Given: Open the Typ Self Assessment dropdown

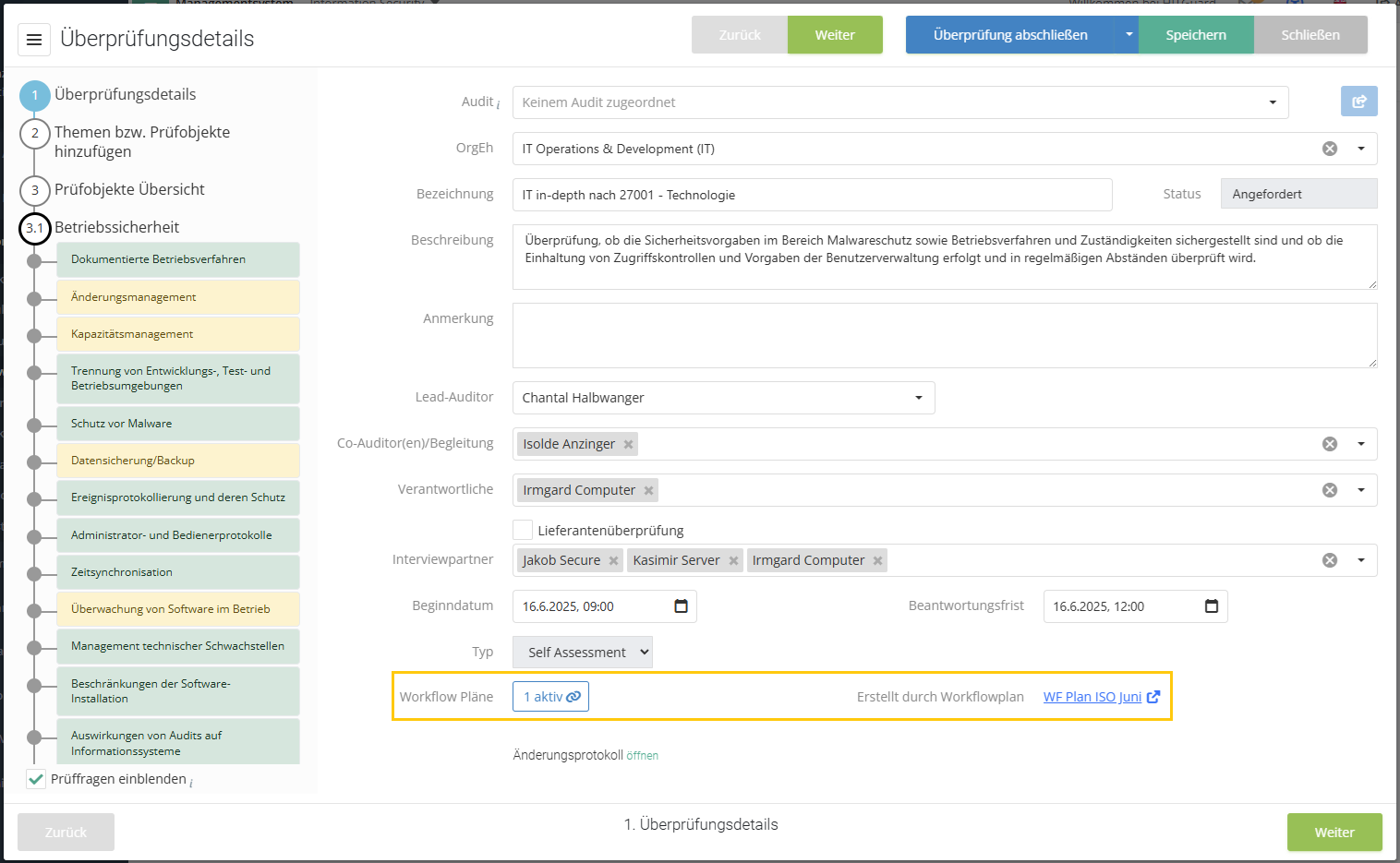Looking at the screenshot, I should [582, 653].
